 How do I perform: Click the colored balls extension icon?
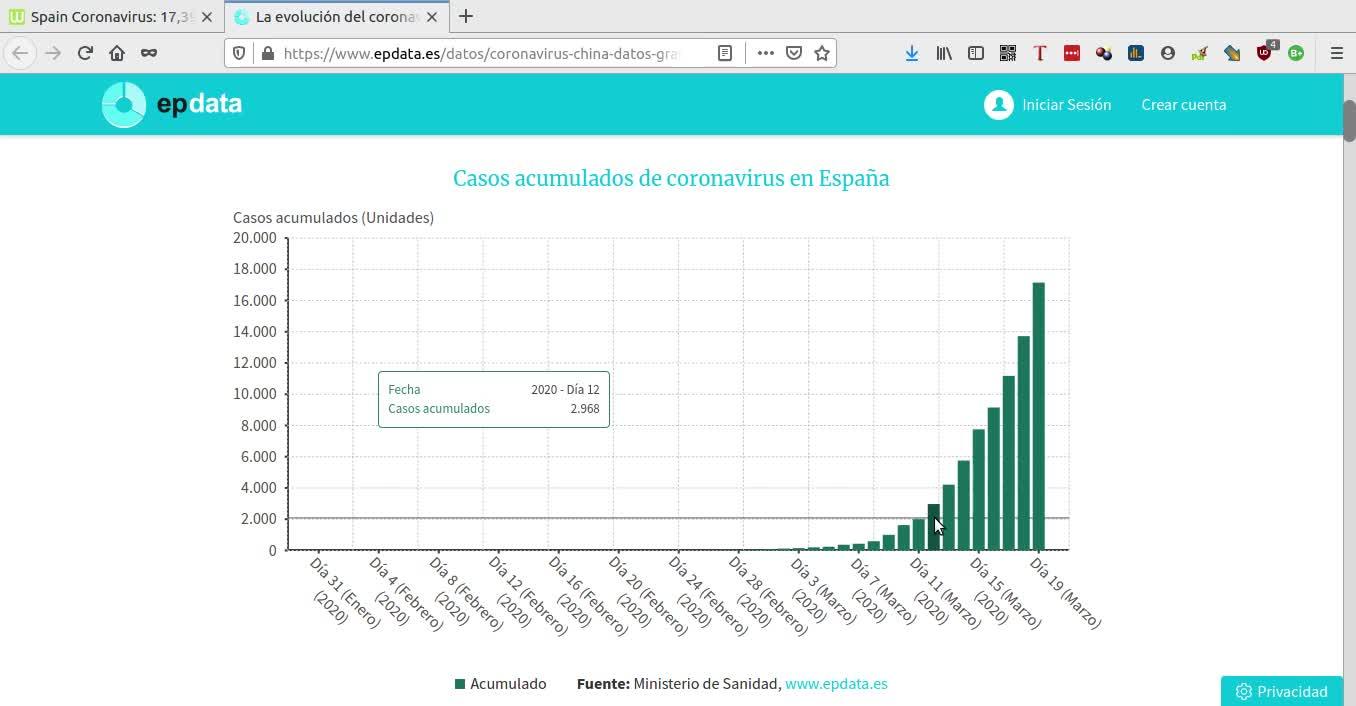tap(1104, 53)
